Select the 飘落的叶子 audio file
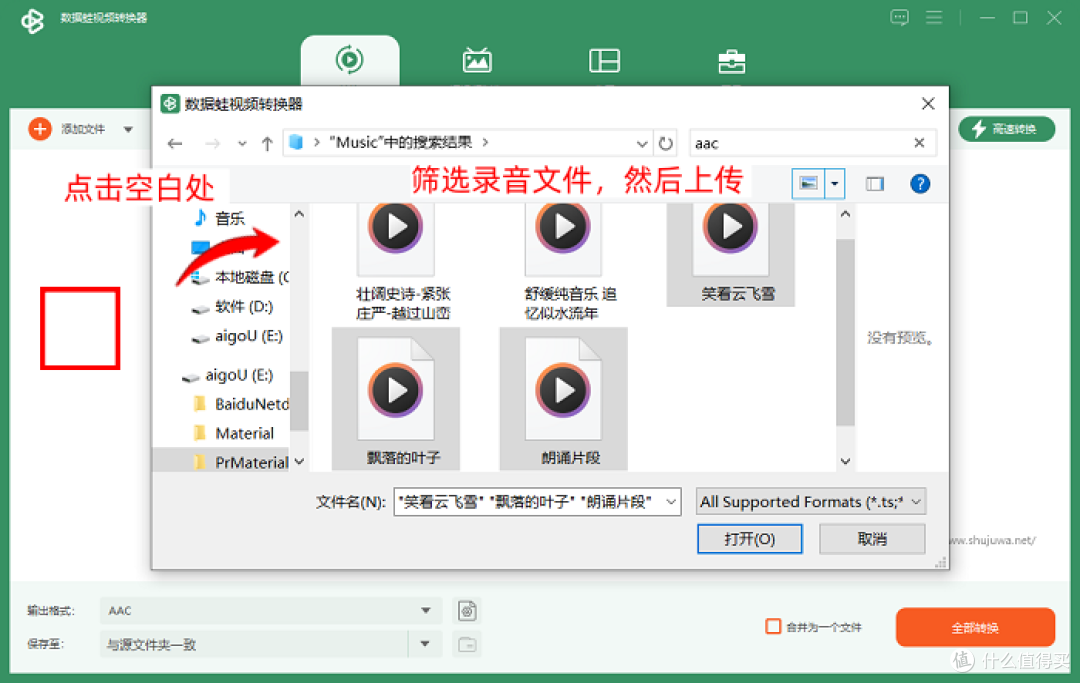1080x683 pixels. [x=396, y=399]
